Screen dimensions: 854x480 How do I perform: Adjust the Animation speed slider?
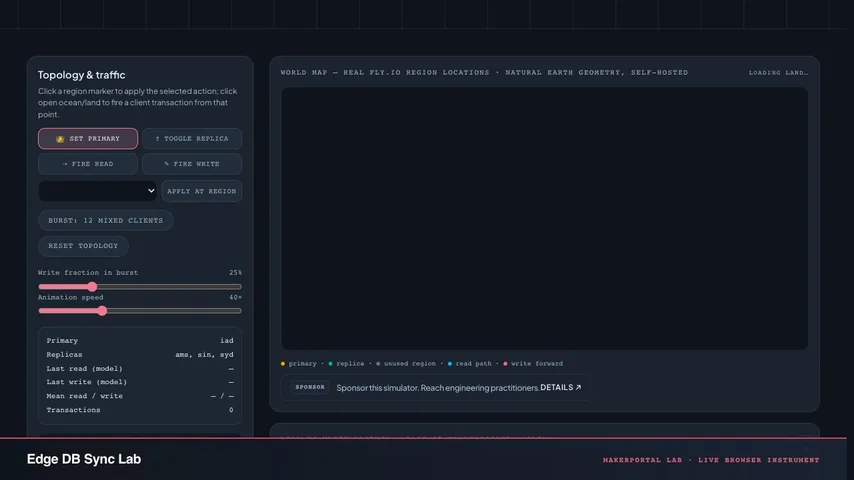coord(140,311)
